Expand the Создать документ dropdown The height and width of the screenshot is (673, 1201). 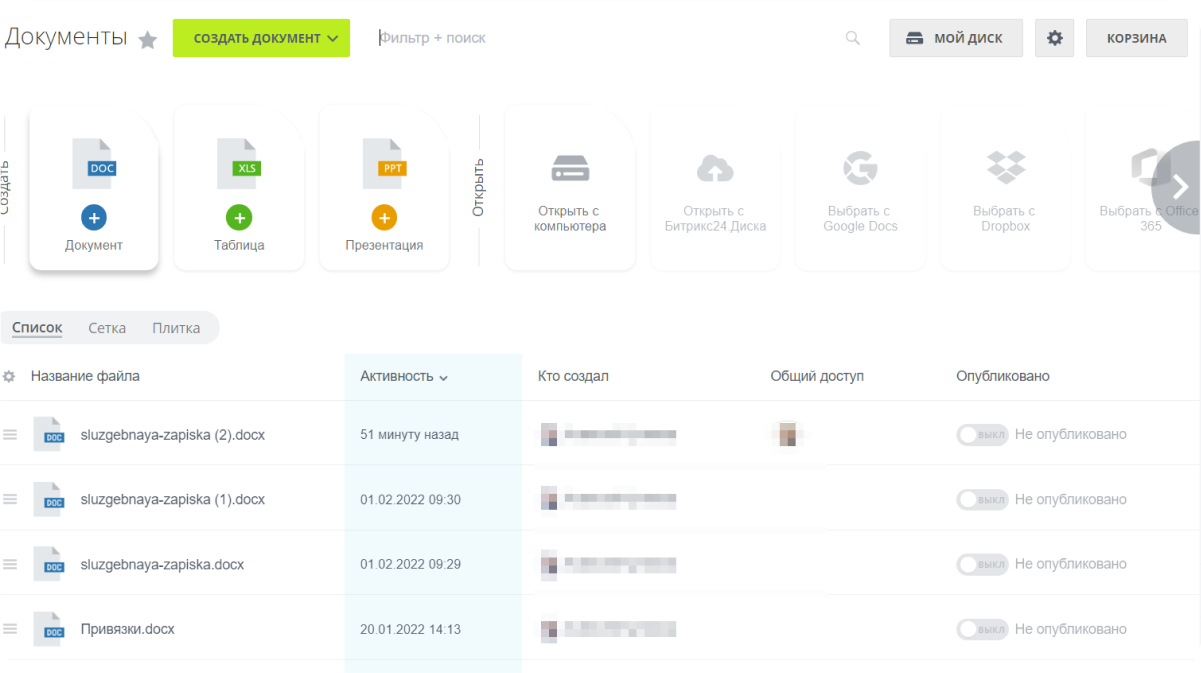261,38
